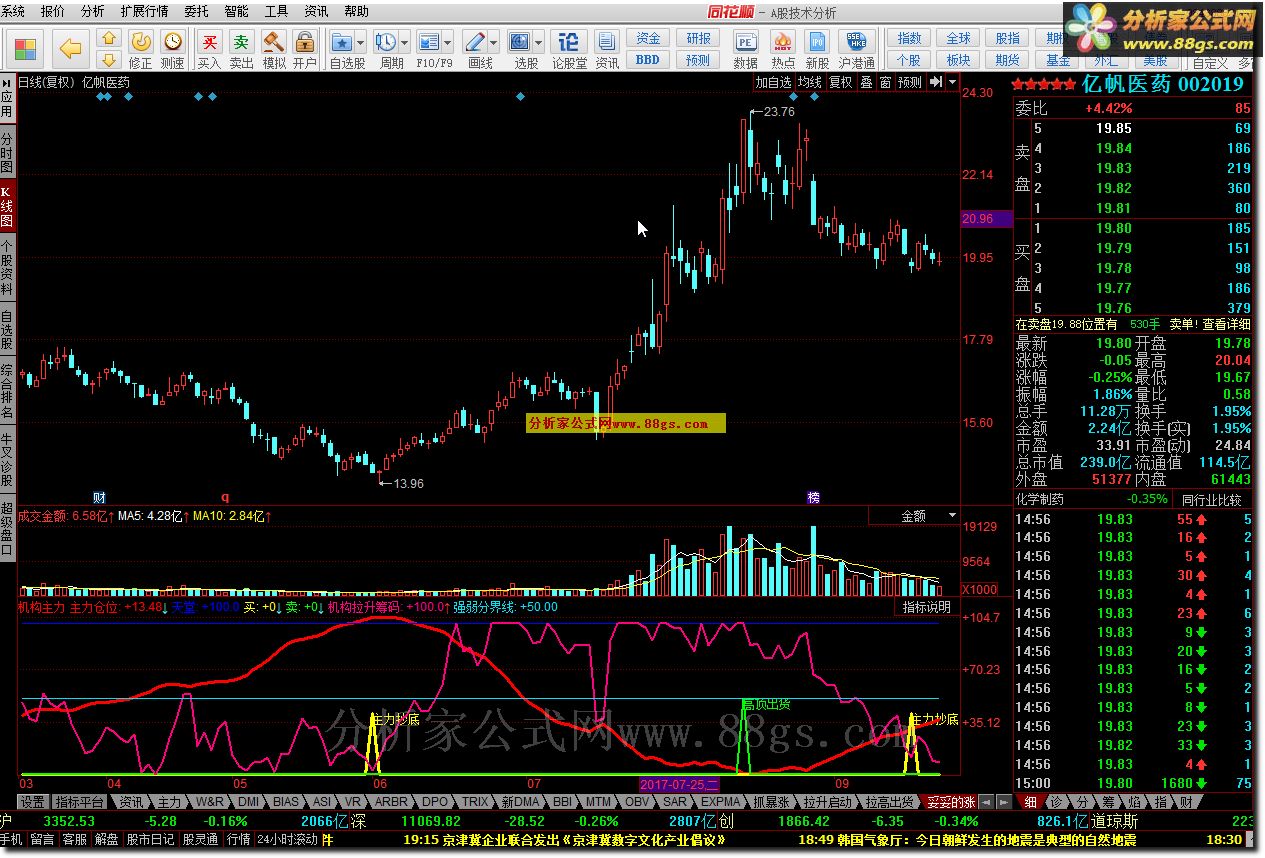The image size is (1265, 858).
Task: Open 股市日记 in status bar
Action: pyautogui.click(x=153, y=840)
